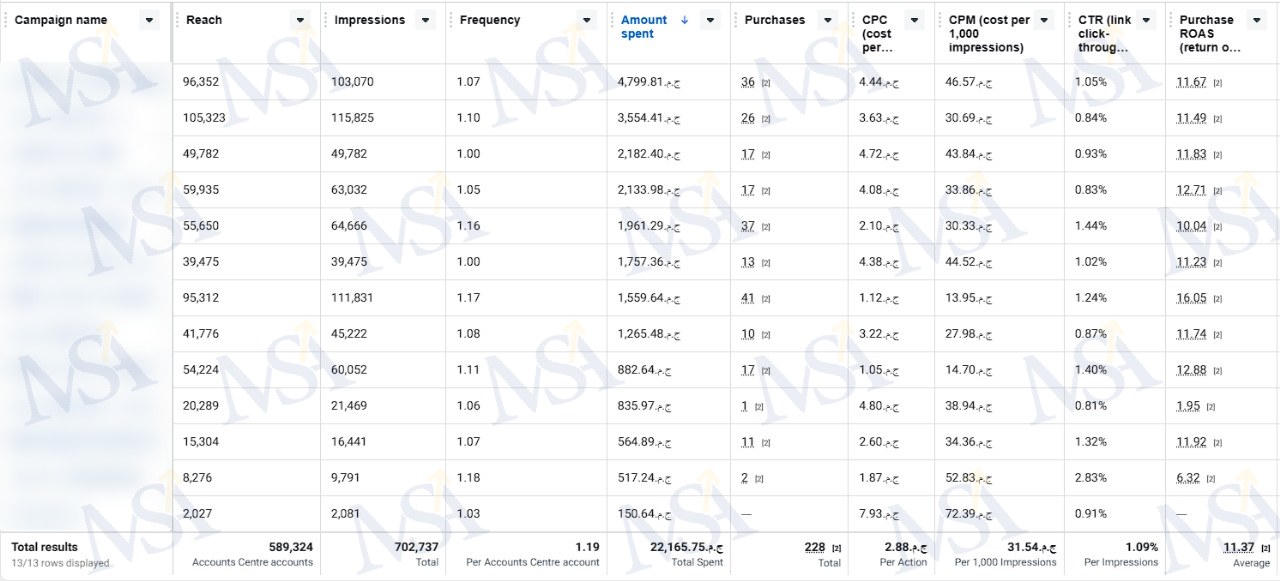Click the CPM value 72.39
The image size is (1280, 581).
click(968, 514)
